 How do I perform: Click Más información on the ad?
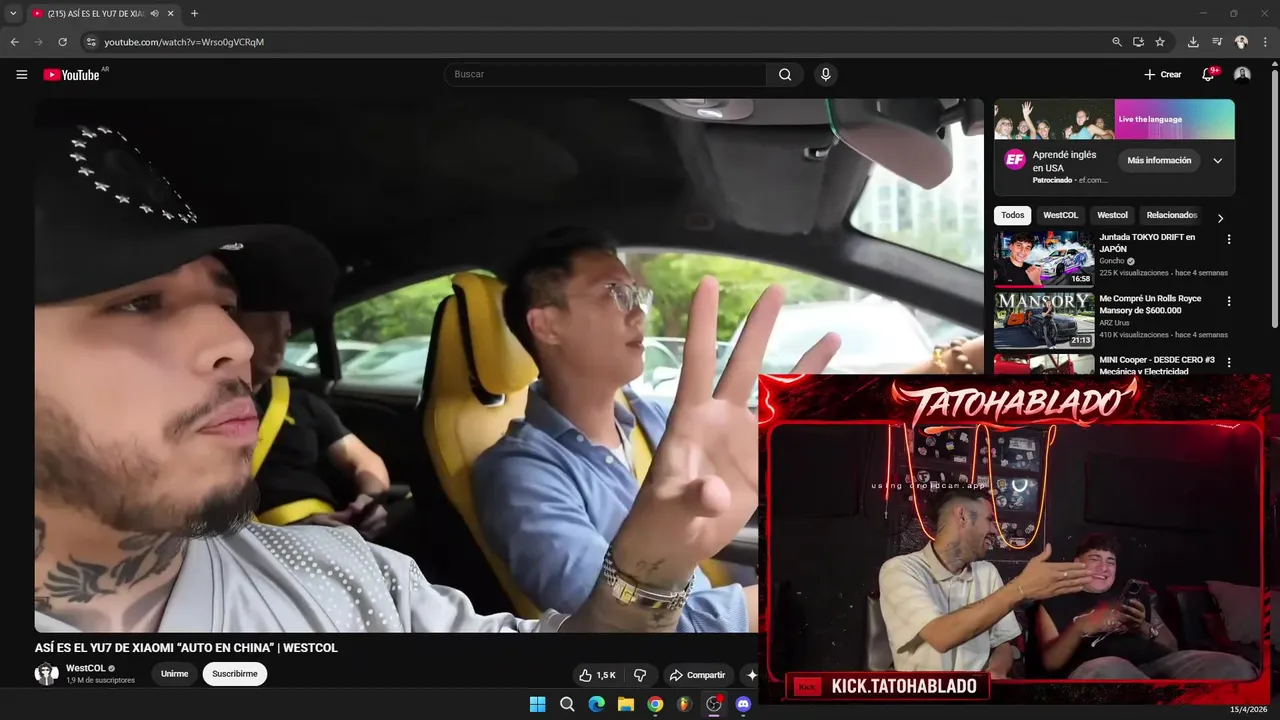(x=1159, y=160)
